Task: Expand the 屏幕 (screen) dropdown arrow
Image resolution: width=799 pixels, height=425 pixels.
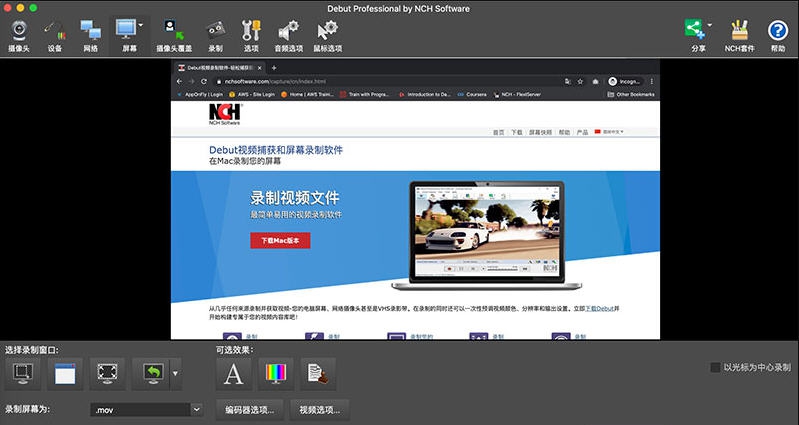Action: pyautogui.click(x=141, y=25)
